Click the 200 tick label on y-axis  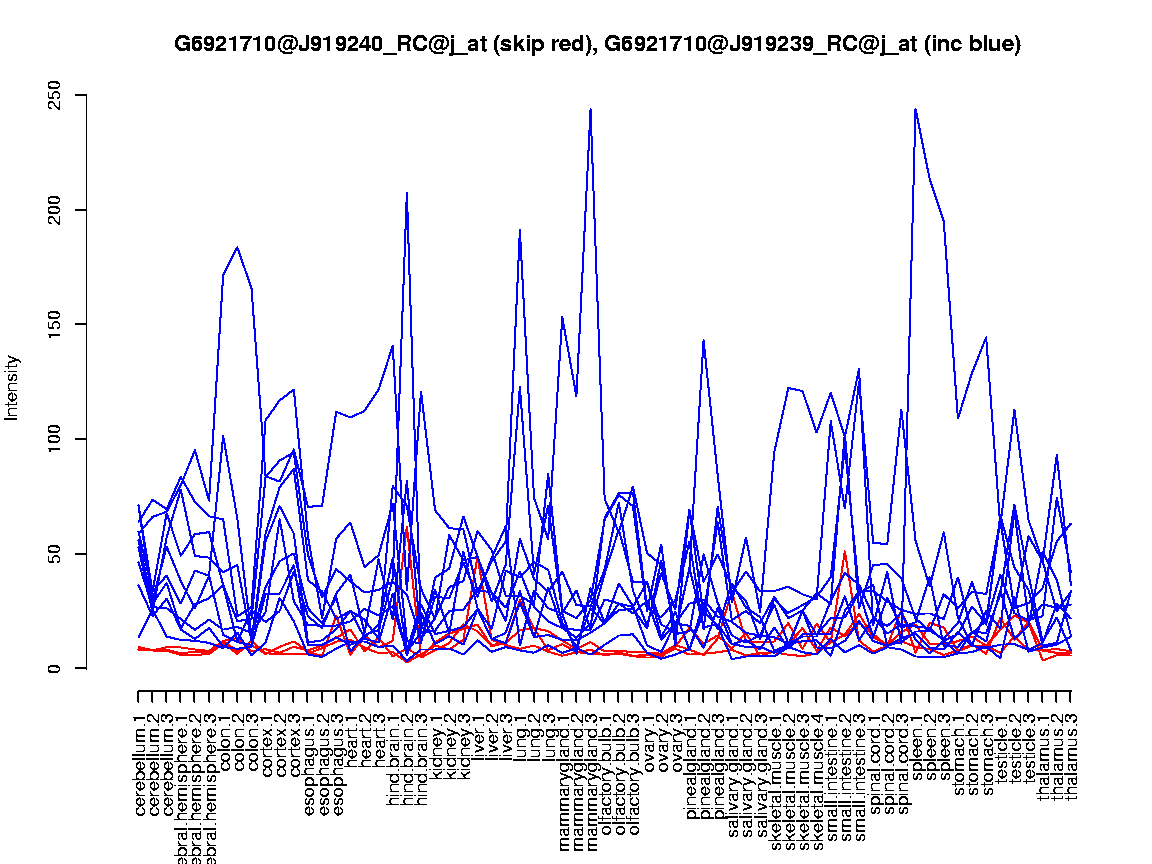pyautogui.click(x=66, y=210)
